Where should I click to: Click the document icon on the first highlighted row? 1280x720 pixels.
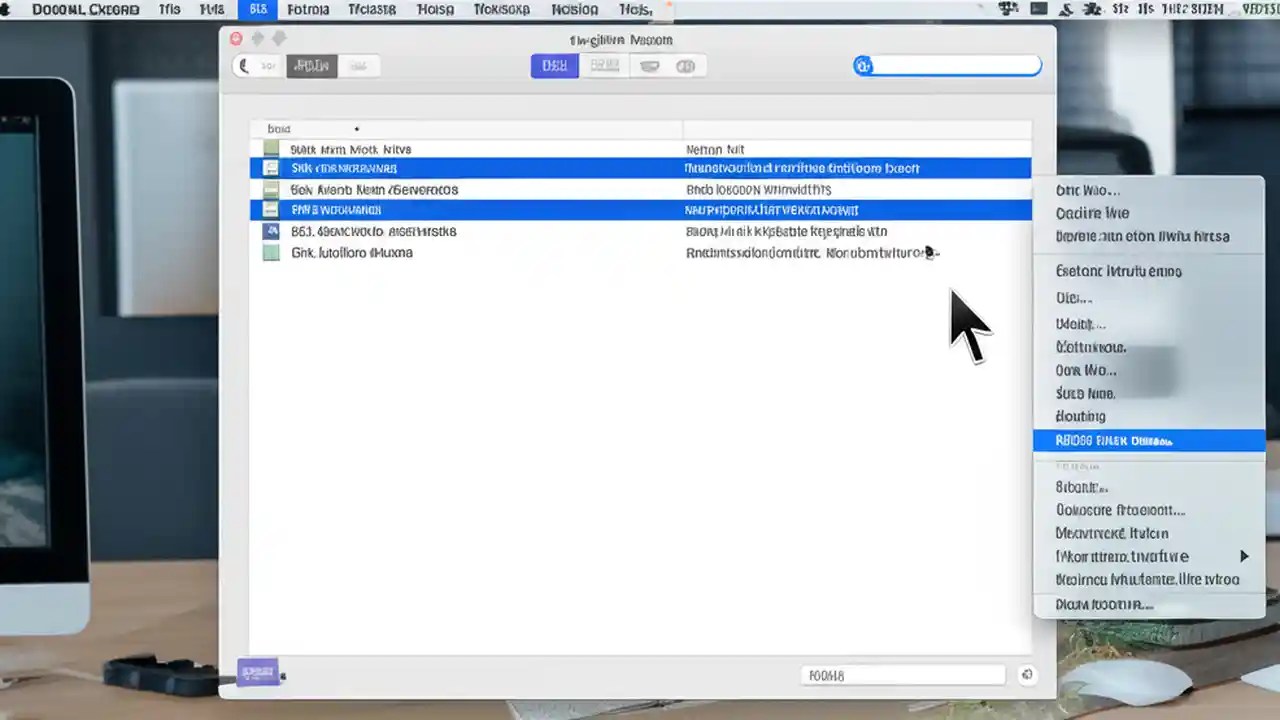[270, 167]
